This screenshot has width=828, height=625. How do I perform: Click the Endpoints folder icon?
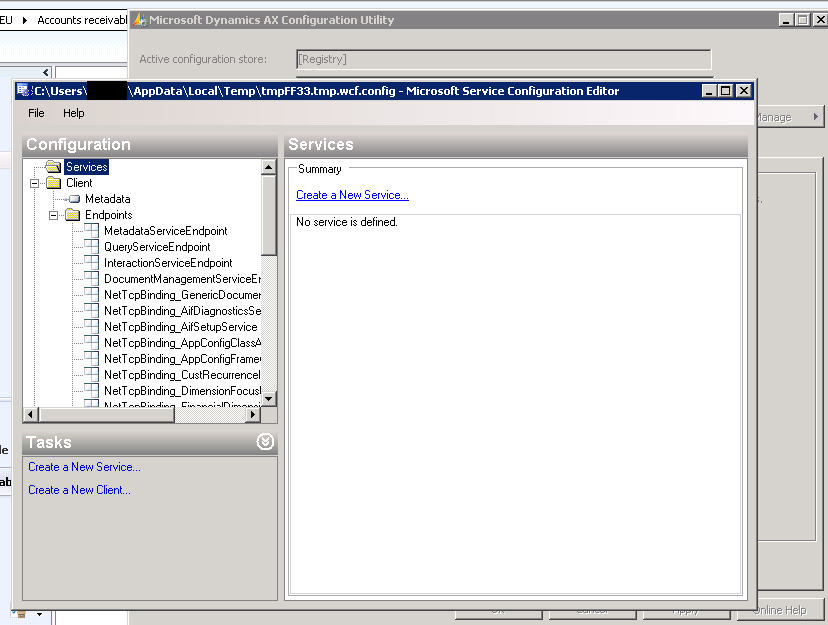[x=73, y=214]
